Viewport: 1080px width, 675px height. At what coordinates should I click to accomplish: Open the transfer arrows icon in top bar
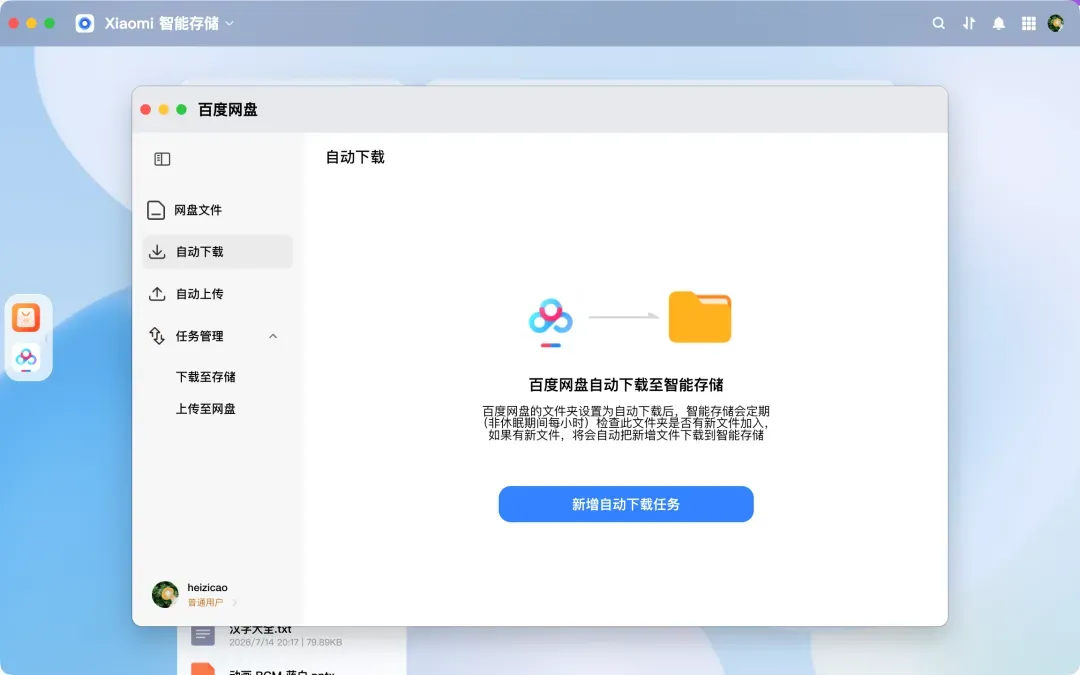tap(968, 23)
